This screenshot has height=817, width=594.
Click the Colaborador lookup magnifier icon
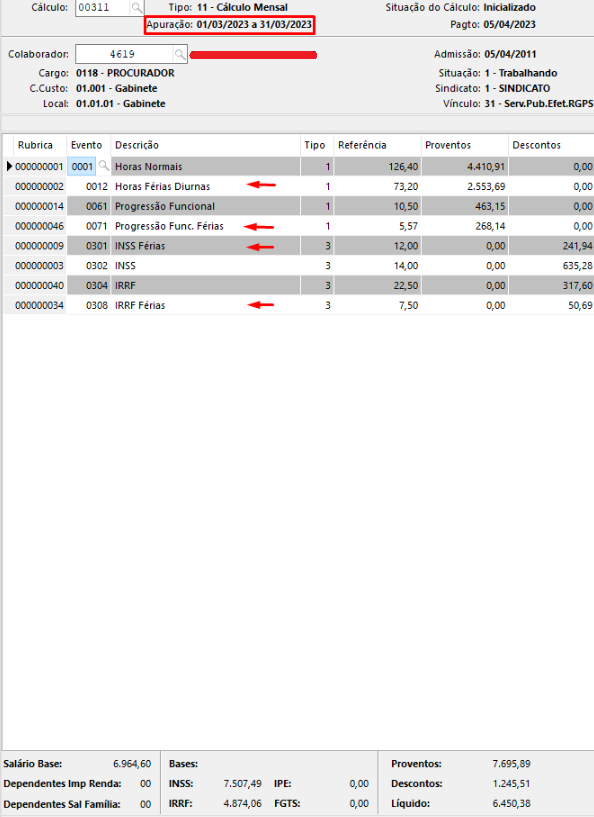pyautogui.click(x=180, y=54)
